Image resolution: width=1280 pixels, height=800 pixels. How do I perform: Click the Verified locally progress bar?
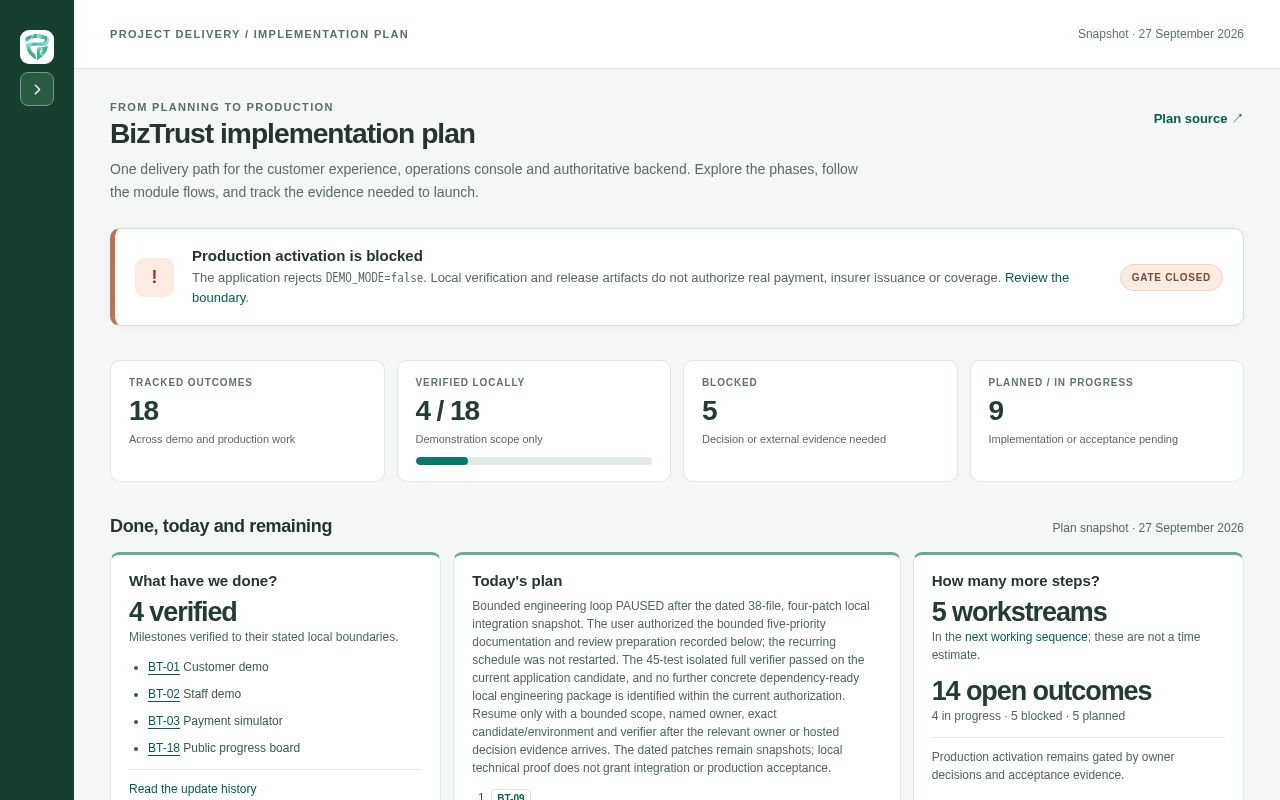click(x=534, y=461)
